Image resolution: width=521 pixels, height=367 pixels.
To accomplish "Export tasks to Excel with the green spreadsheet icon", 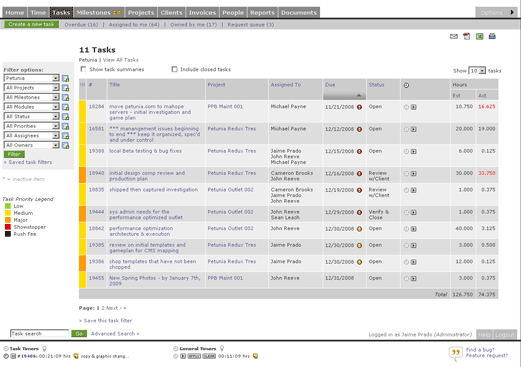I will 479,36.
